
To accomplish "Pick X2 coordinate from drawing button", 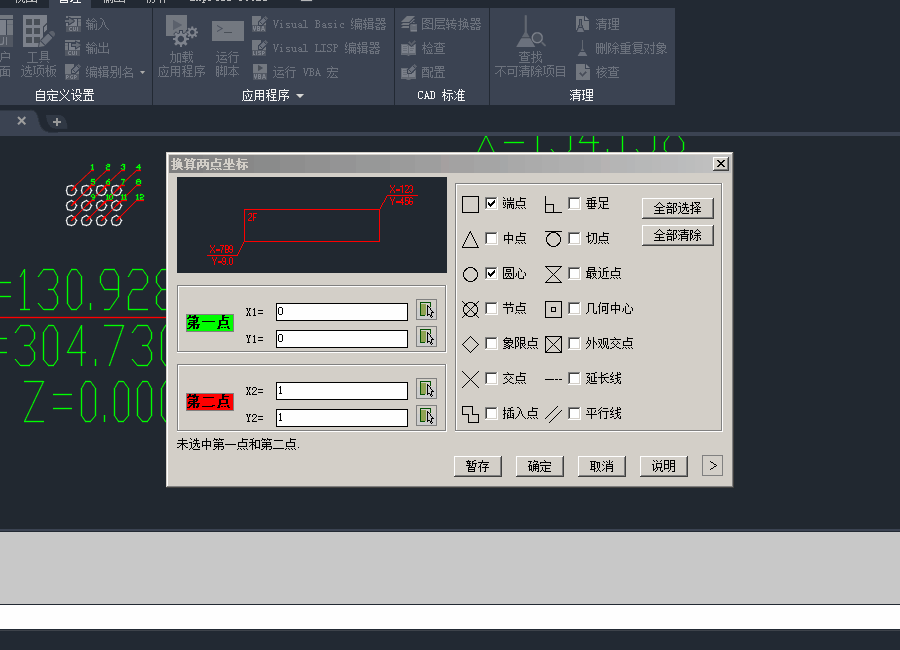I will click(x=426, y=389).
